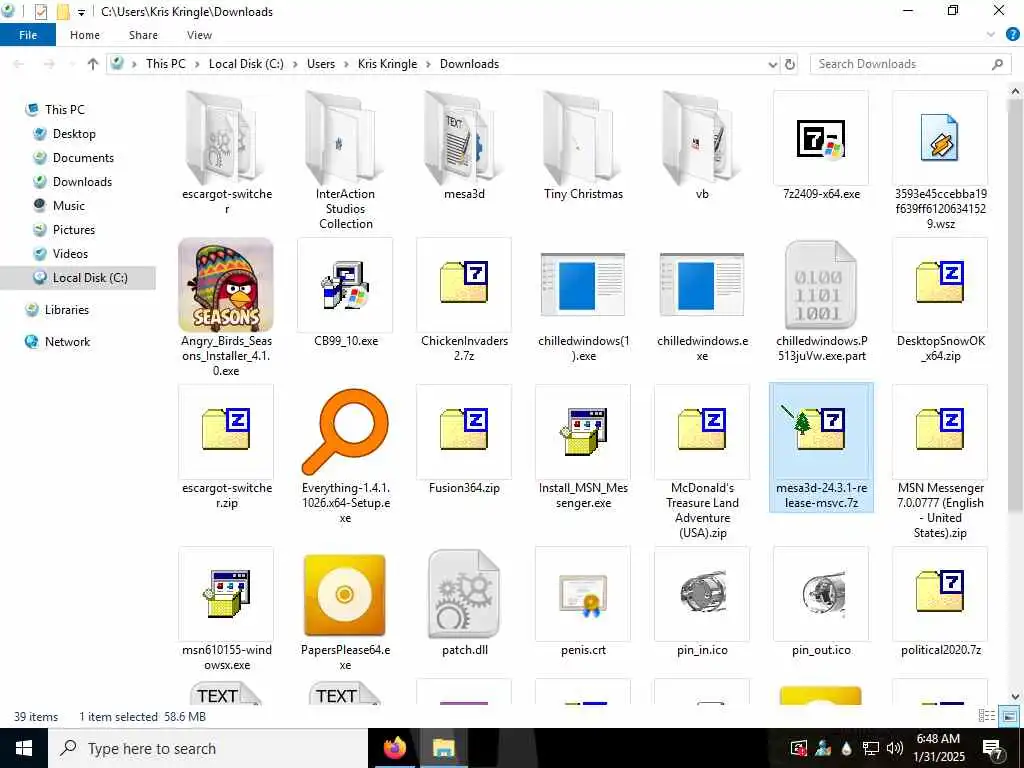
Task: Select the pin_out.ico icon file
Action: coord(821,602)
